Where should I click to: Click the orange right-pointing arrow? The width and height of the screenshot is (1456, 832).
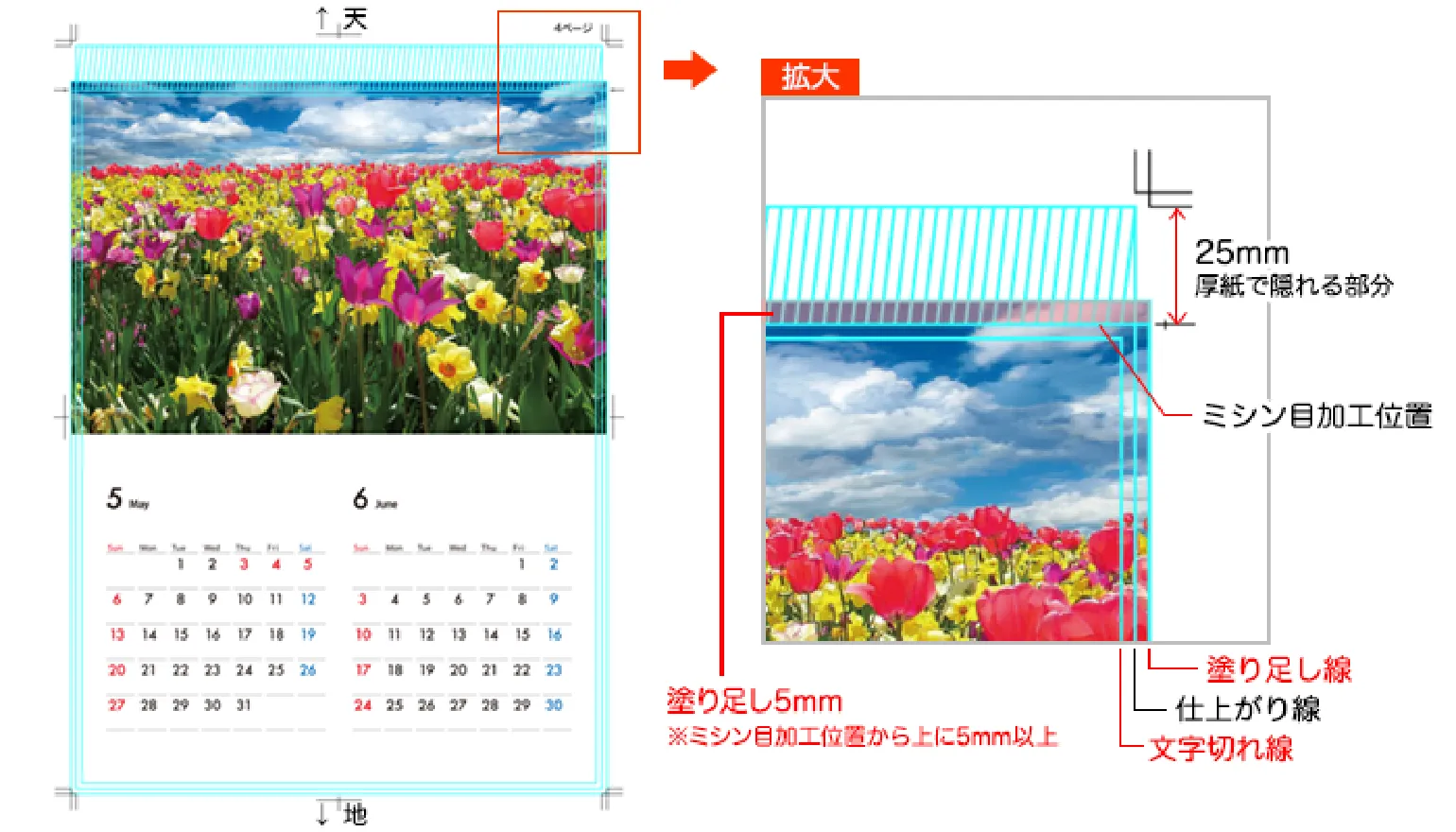[689, 70]
